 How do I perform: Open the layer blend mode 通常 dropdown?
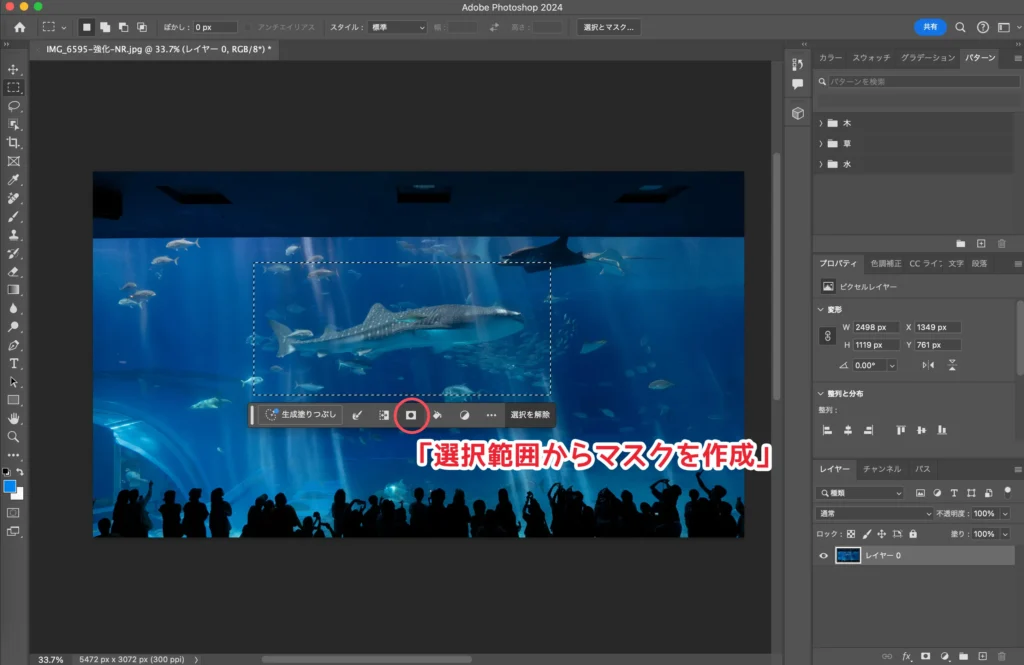(873, 513)
